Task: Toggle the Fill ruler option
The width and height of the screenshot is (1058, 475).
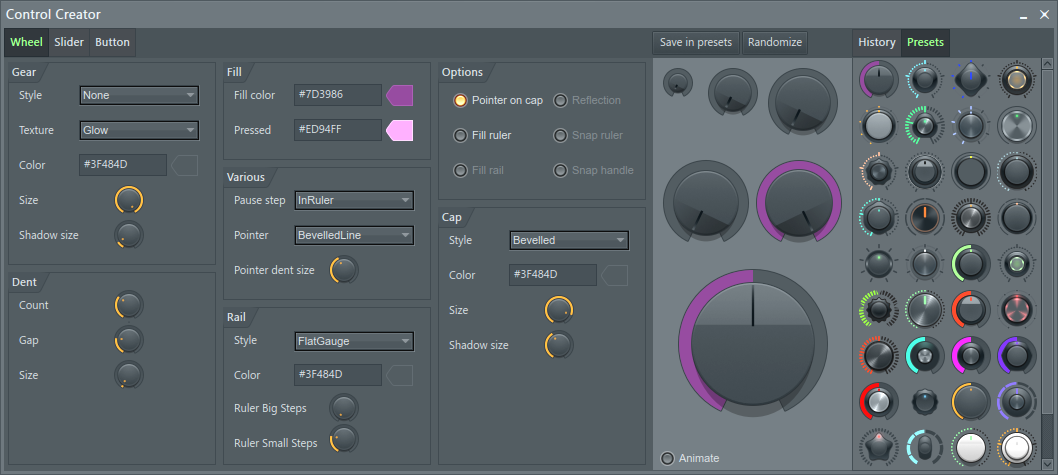Action: (461, 135)
